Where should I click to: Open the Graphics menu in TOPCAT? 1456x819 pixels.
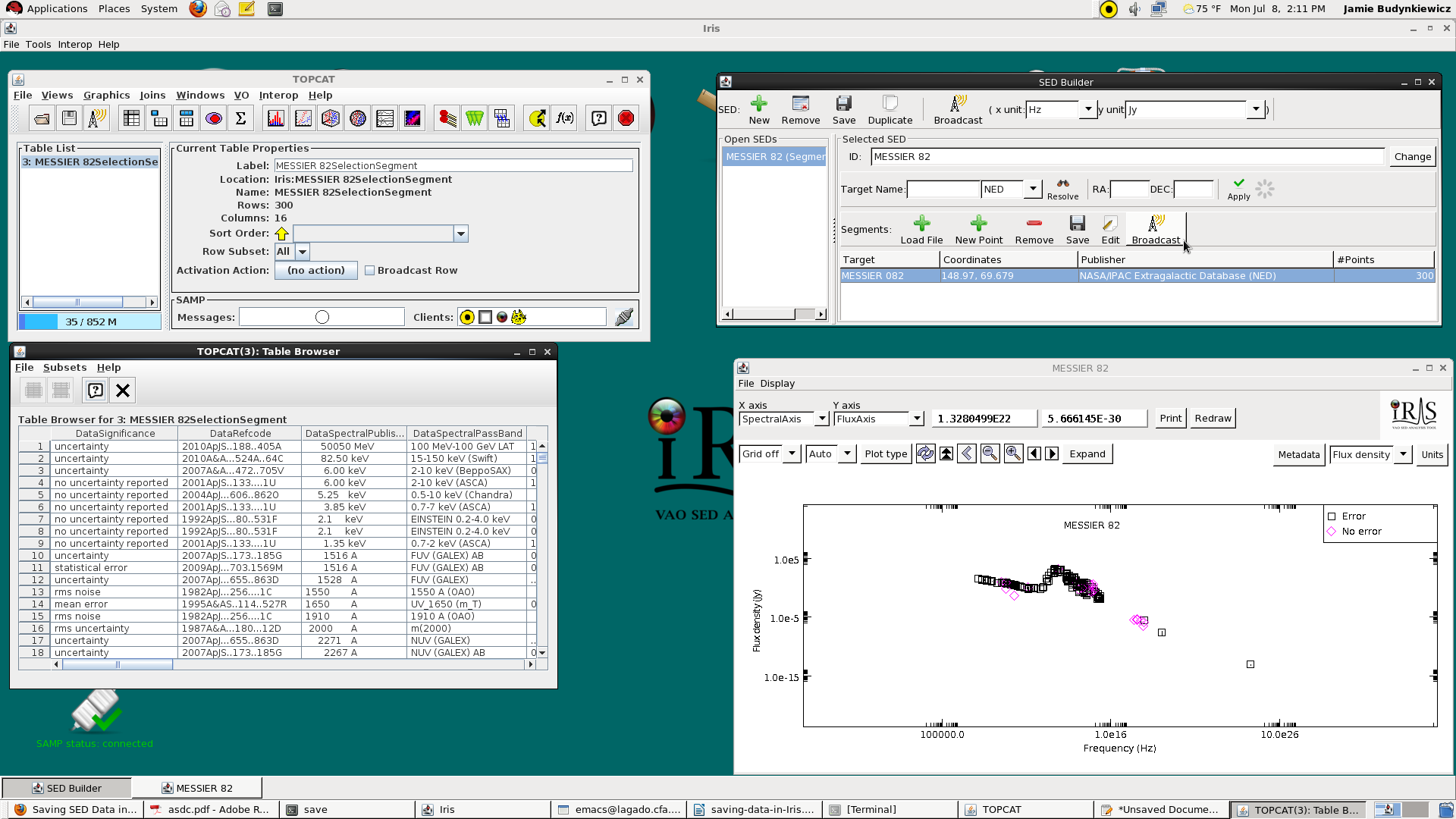click(x=106, y=96)
